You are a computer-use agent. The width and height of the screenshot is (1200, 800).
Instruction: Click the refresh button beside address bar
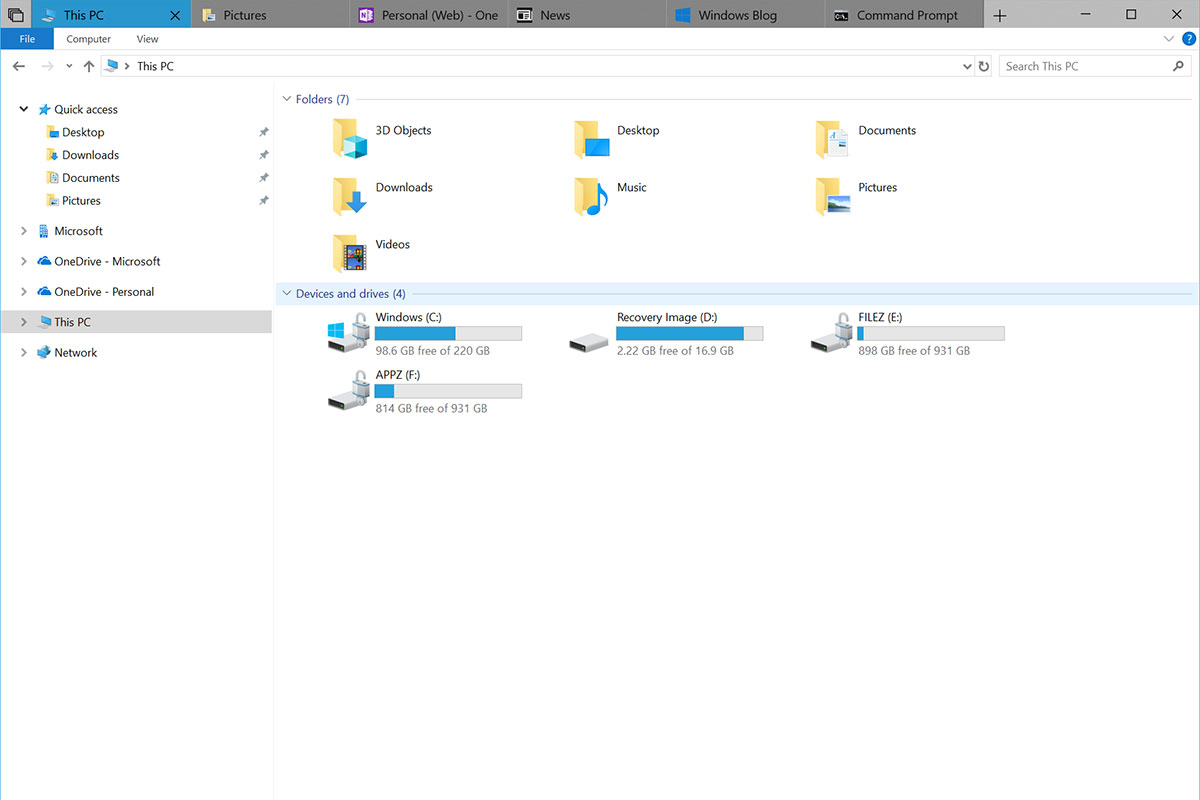point(984,66)
